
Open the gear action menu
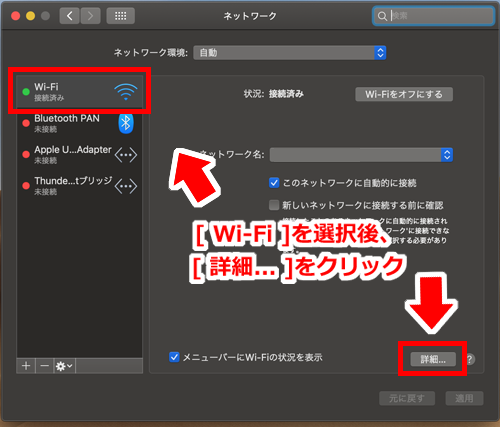coord(64,366)
